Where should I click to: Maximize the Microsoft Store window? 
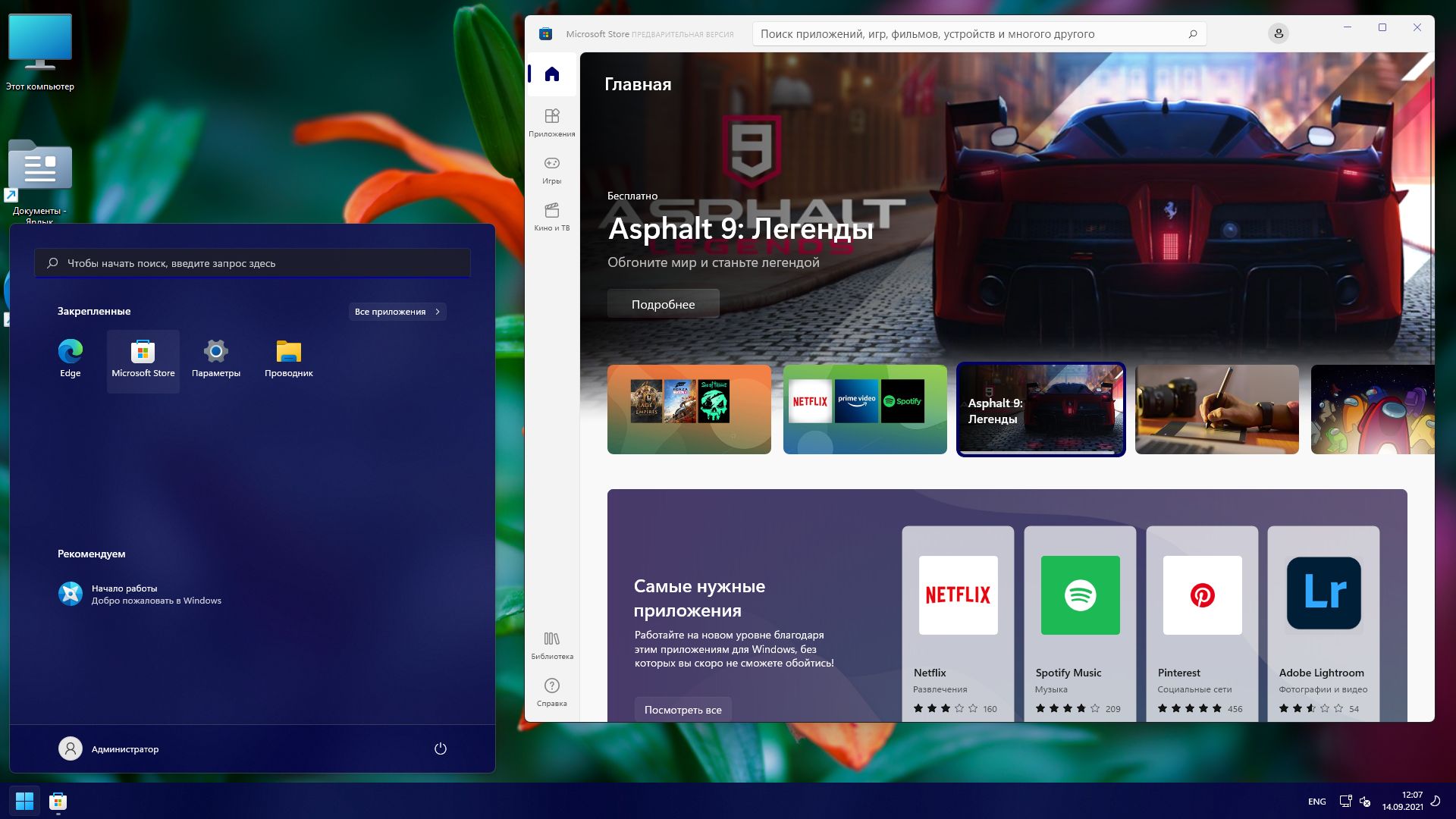(1382, 27)
